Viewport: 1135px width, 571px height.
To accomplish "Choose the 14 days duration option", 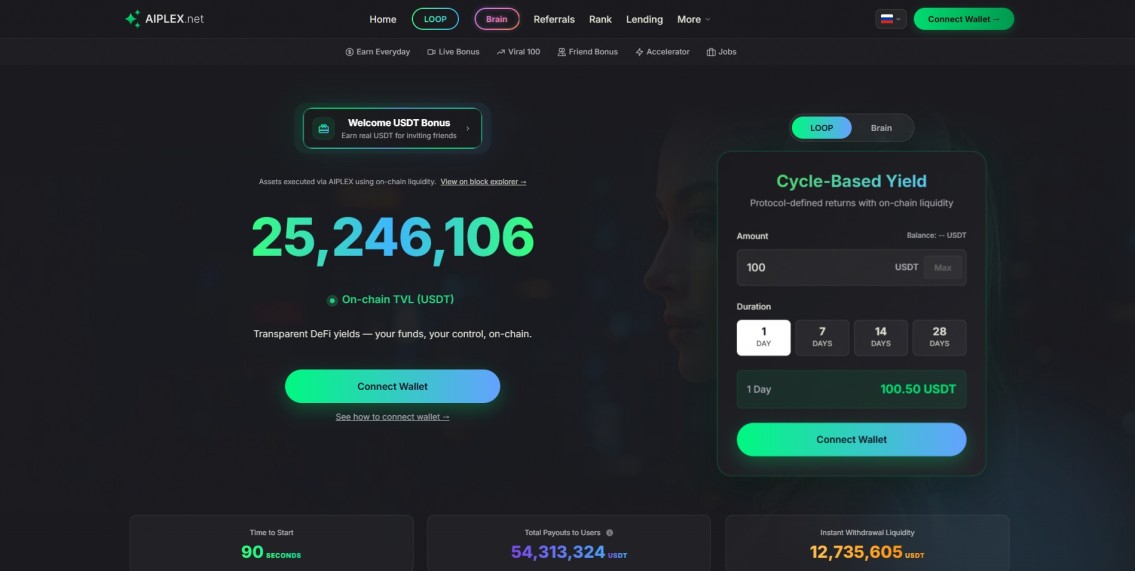I will [x=881, y=337].
